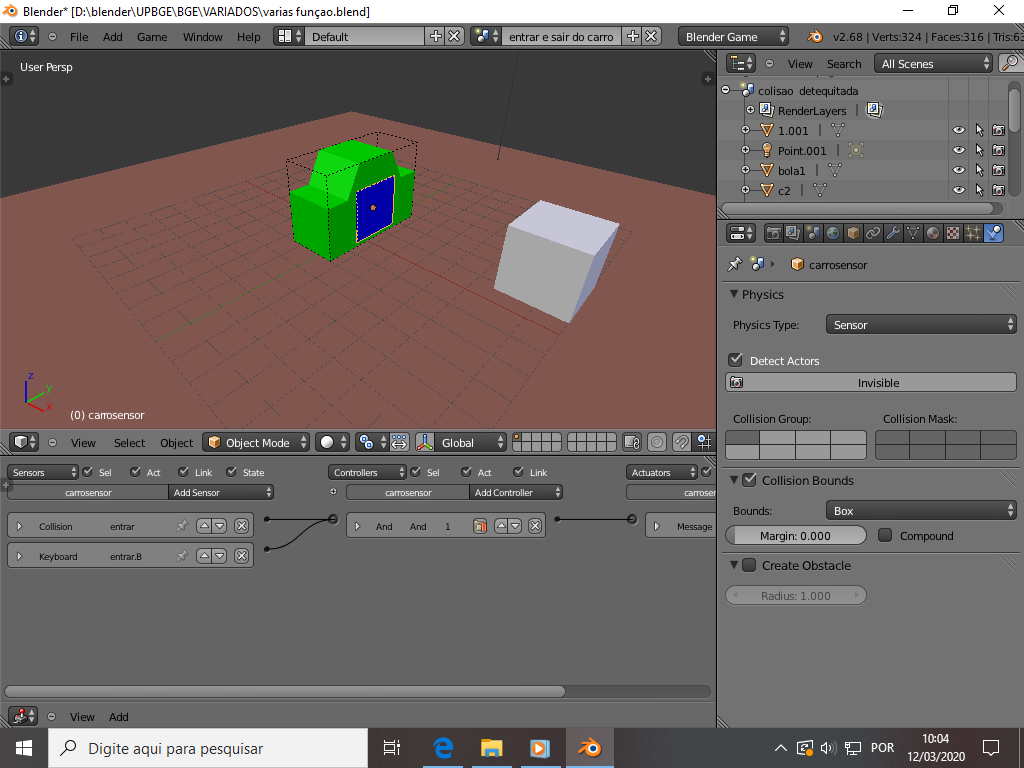Open the Object Constraints tab
The image size is (1024, 768).
click(872, 233)
